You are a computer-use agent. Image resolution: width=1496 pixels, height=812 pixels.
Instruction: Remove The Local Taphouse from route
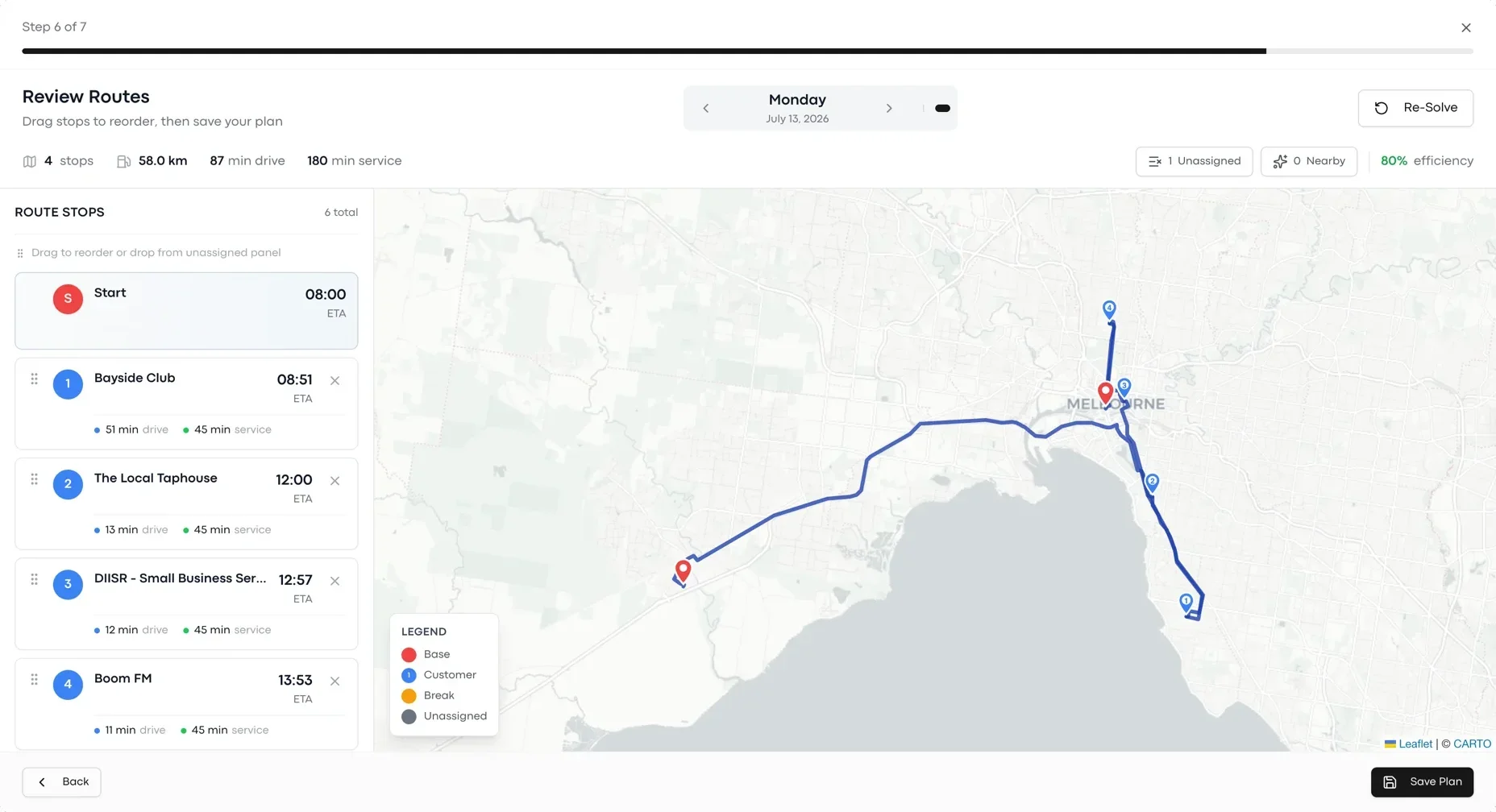(335, 481)
